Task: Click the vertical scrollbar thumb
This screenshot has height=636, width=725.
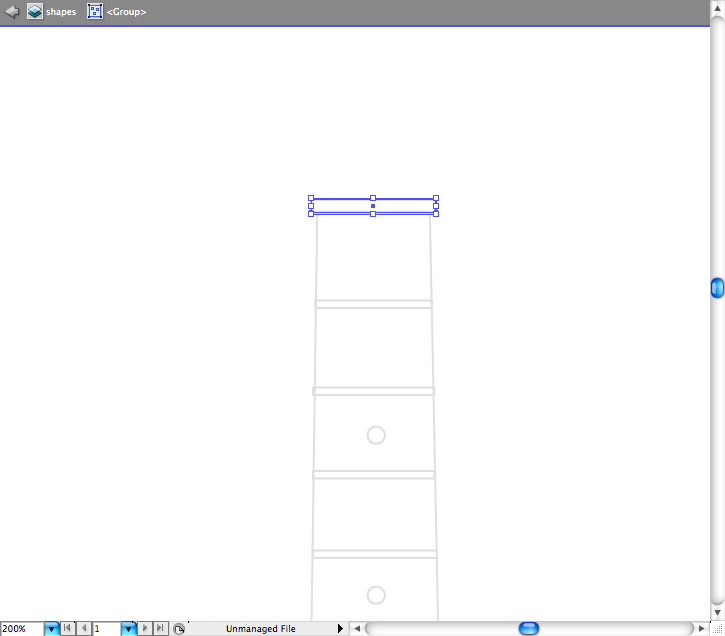Action: click(717, 288)
